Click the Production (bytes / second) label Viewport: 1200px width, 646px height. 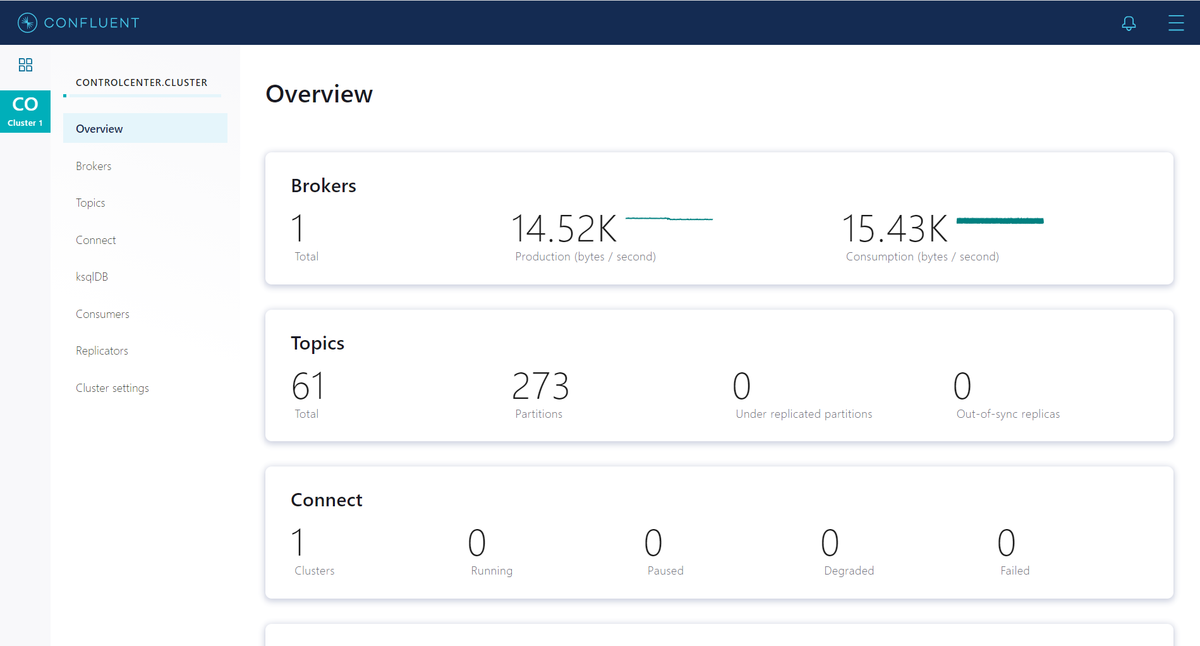coord(585,257)
